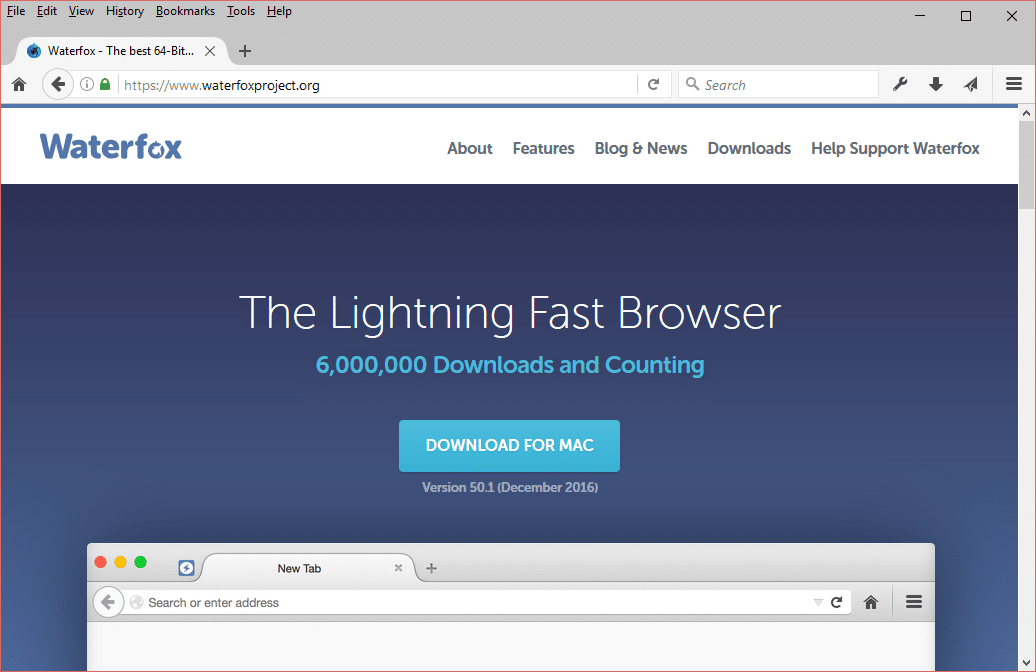Viewport: 1036px width, 672px height.
Task: Open the History menu
Action: (x=125, y=11)
